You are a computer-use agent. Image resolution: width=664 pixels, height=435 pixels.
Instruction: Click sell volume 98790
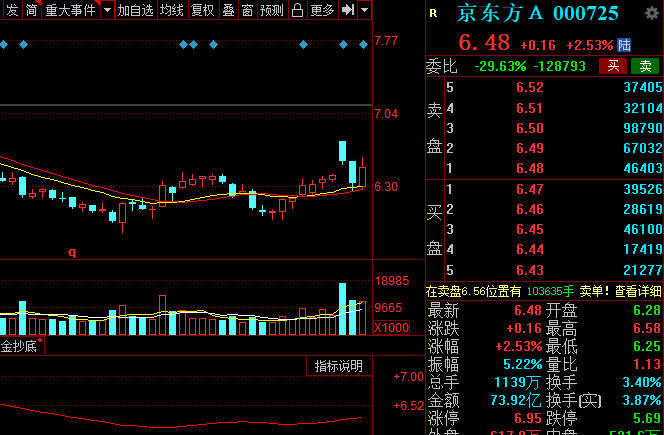(643, 128)
